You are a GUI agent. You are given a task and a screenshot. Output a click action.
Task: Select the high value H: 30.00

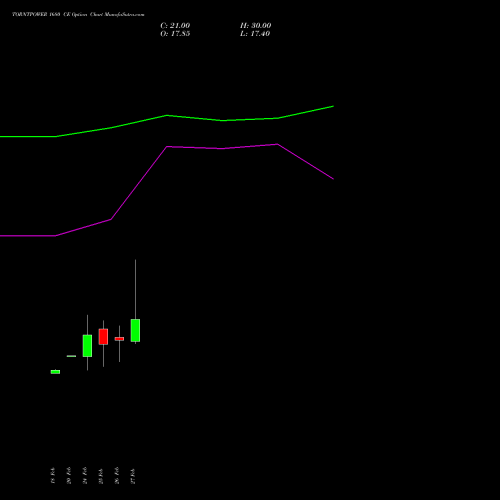(256, 26)
